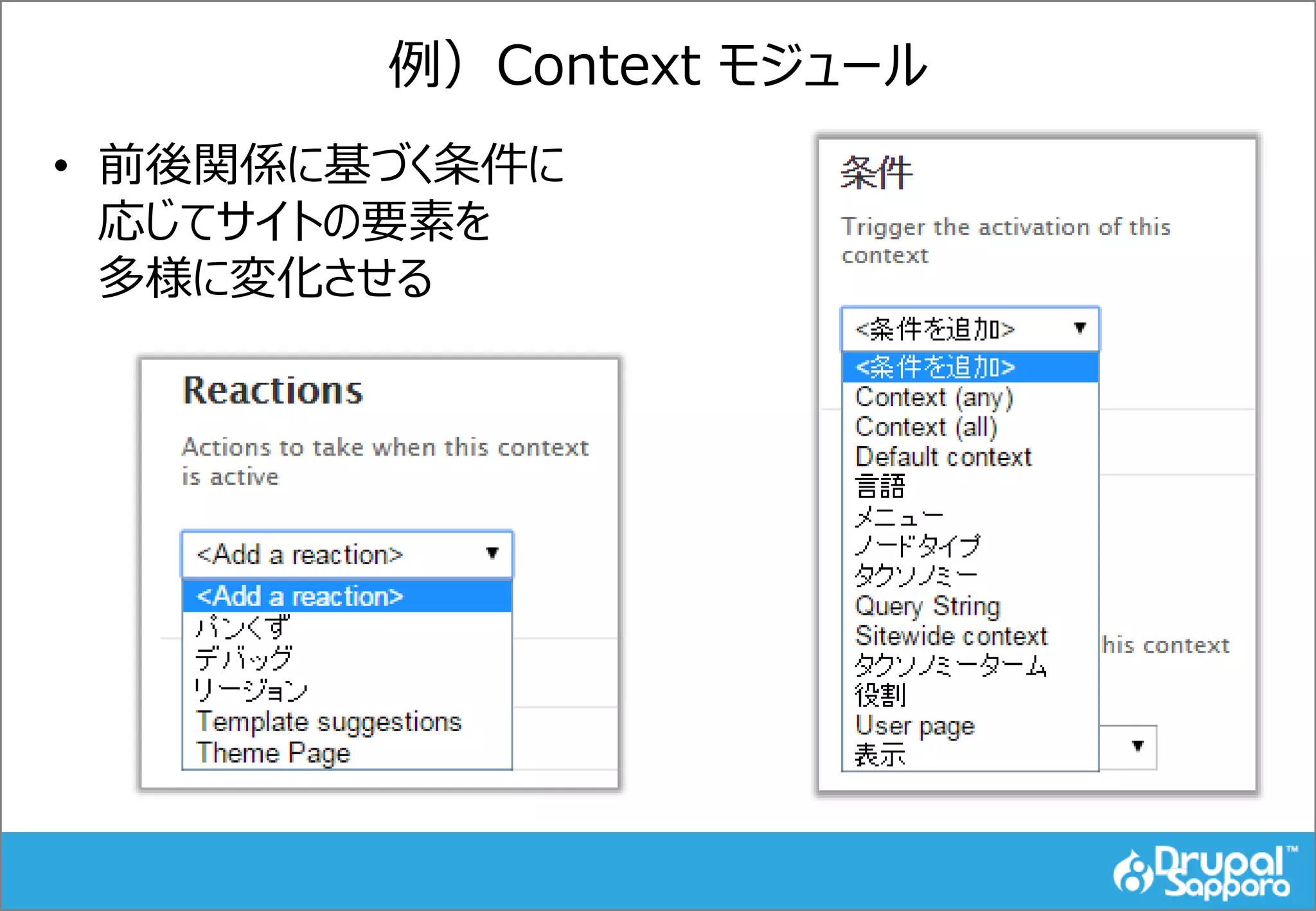The width and height of the screenshot is (1316, 911).
Task: Select highlighted <条件を追加> list option
Action: point(970,367)
